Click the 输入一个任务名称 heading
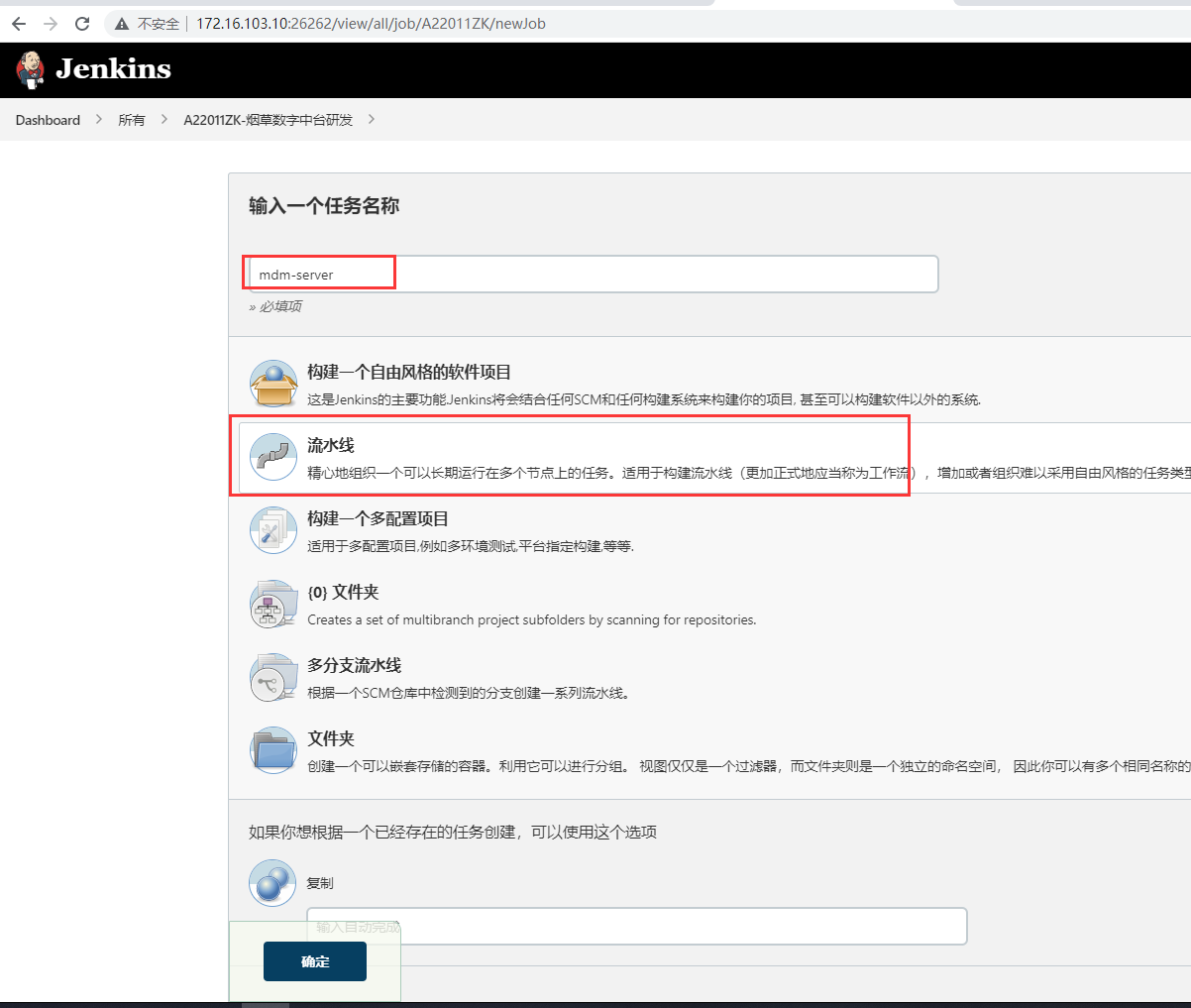The height and width of the screenshot is (1008, 1191). tap(324, 206)
